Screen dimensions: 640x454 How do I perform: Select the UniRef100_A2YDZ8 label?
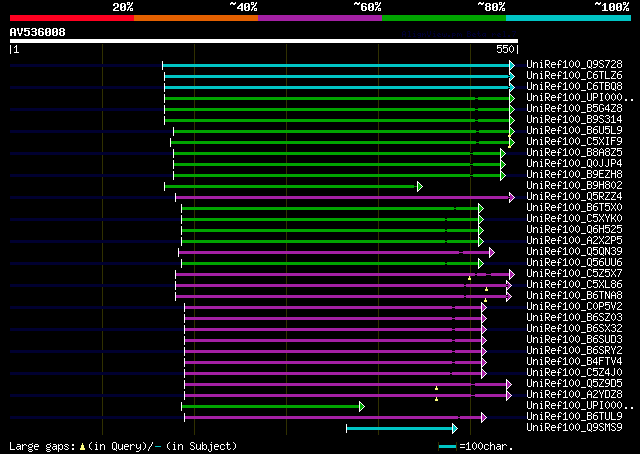[574, 395]
